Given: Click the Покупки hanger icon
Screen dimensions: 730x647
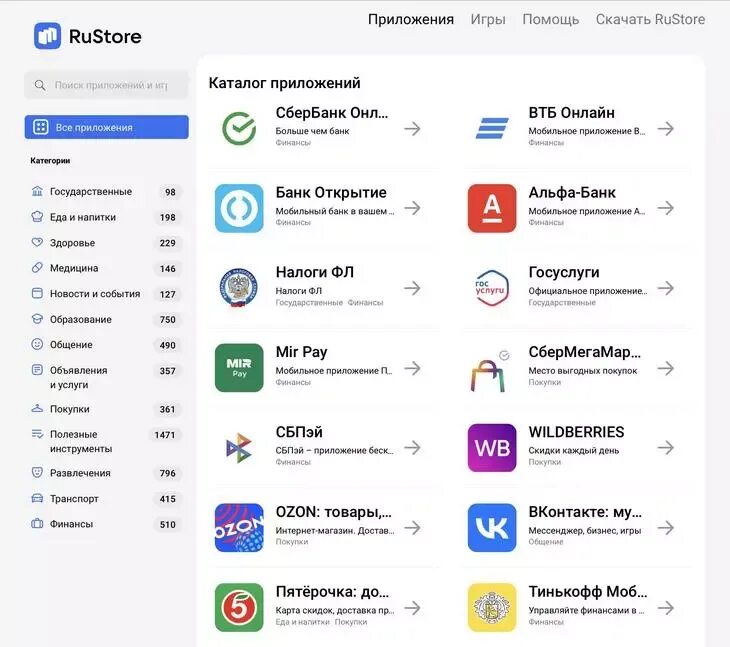Looking at the screenshot, I should [x=37, y=408].
